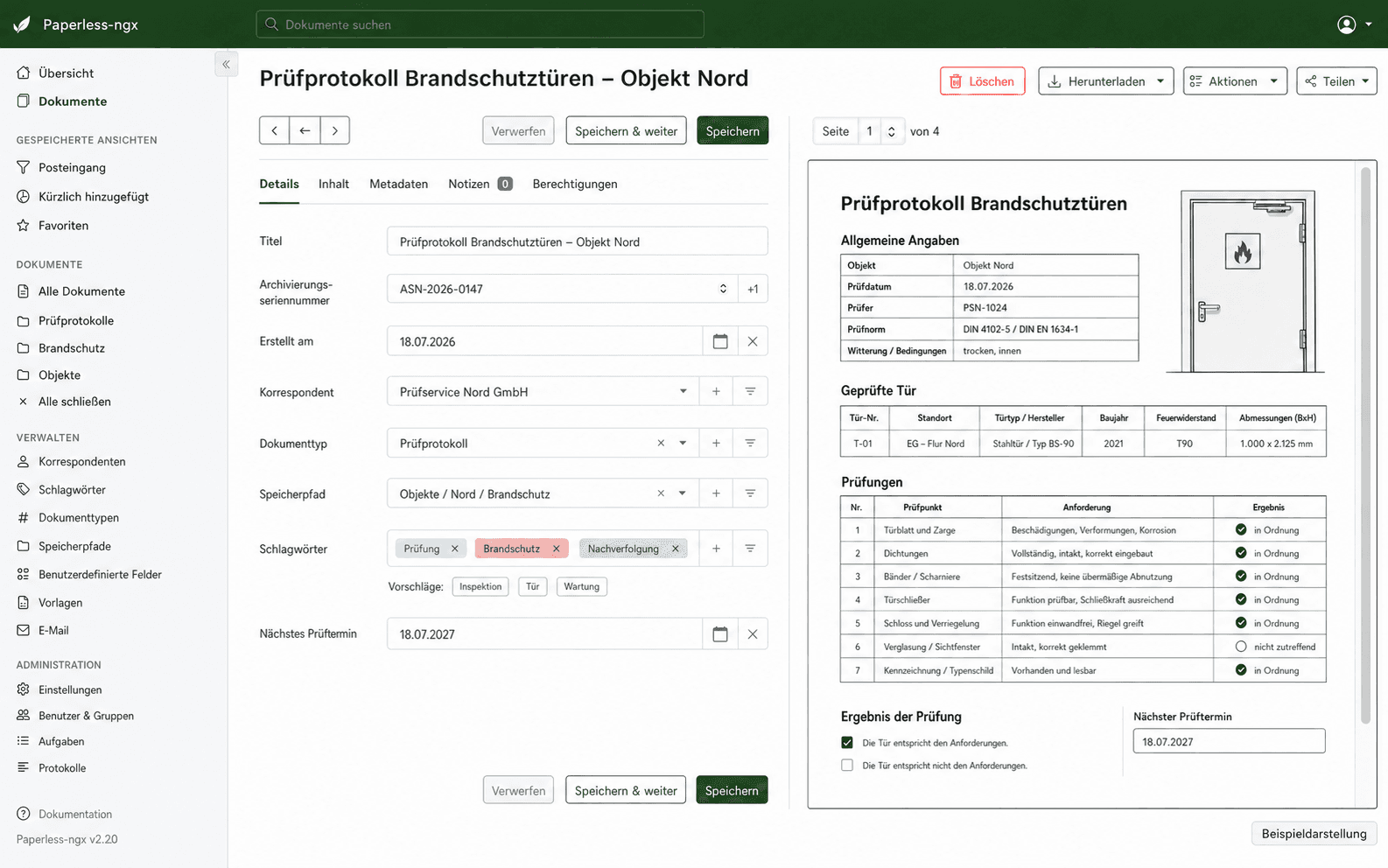The image size is (1388, 868).
Task: Open Einstellungen in administration
Action: pos(60,689)
